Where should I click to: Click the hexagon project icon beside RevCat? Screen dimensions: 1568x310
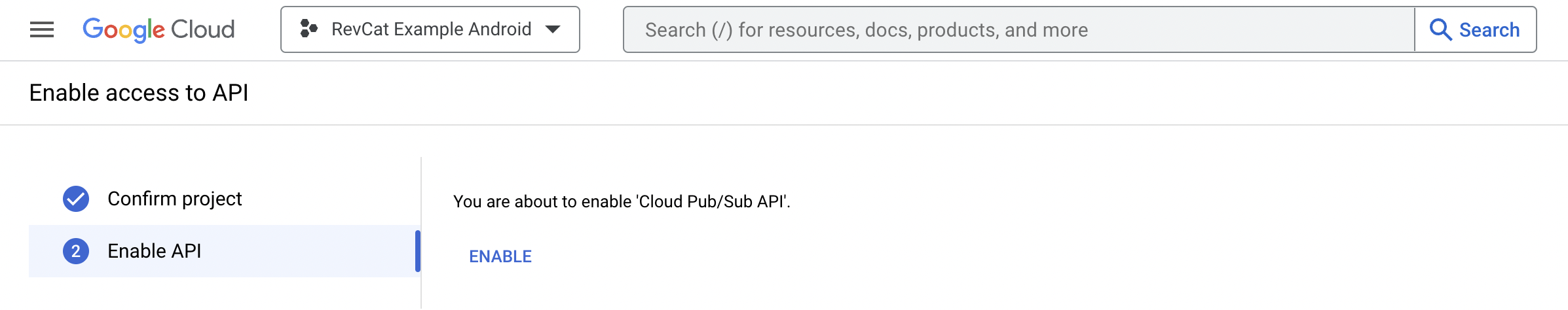(308, 29)
